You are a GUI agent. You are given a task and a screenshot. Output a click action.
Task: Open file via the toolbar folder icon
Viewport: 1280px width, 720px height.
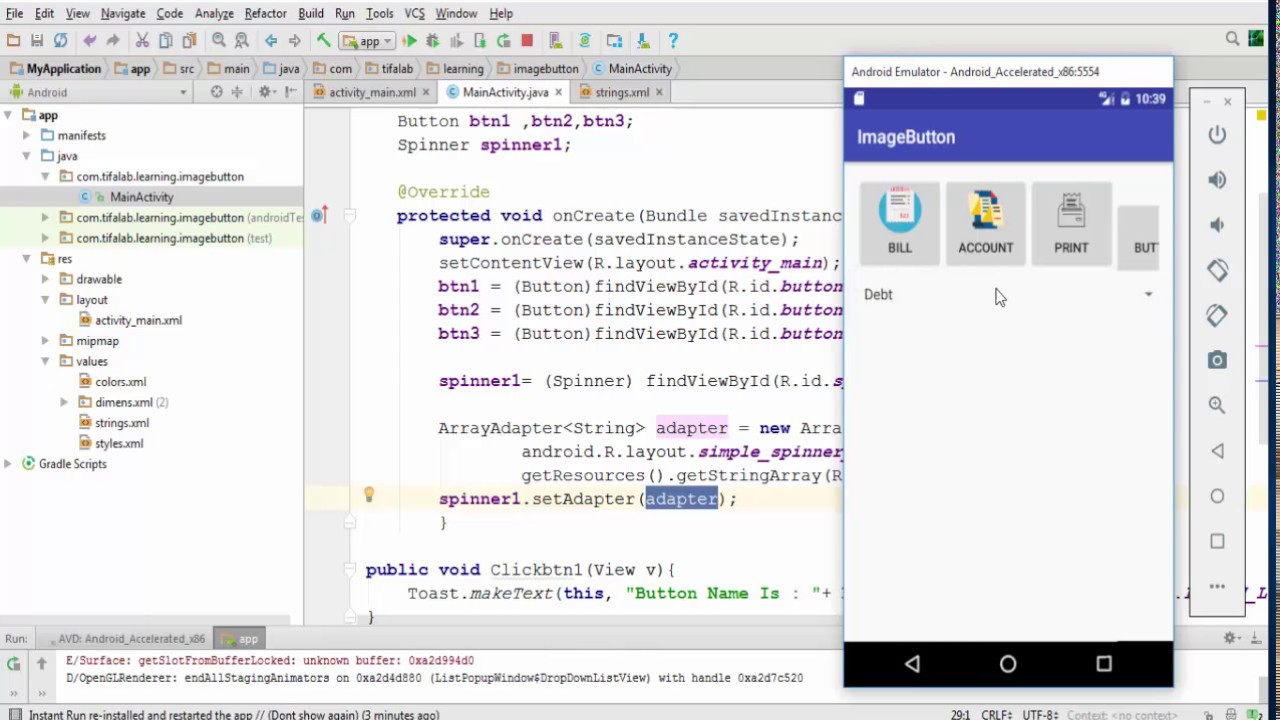pyautogui.click(x=13, y=41)
